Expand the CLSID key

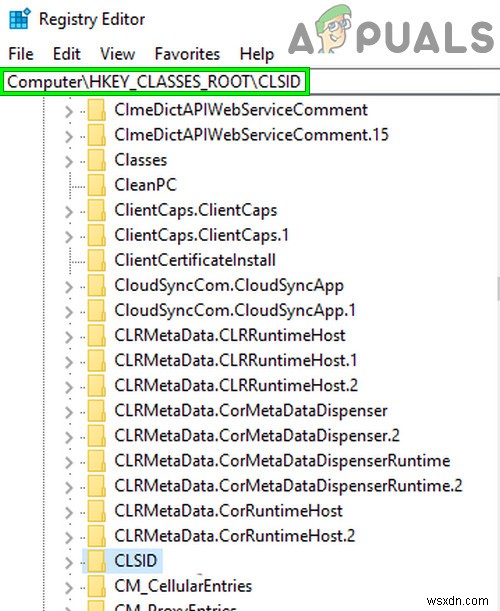(69, 562)
